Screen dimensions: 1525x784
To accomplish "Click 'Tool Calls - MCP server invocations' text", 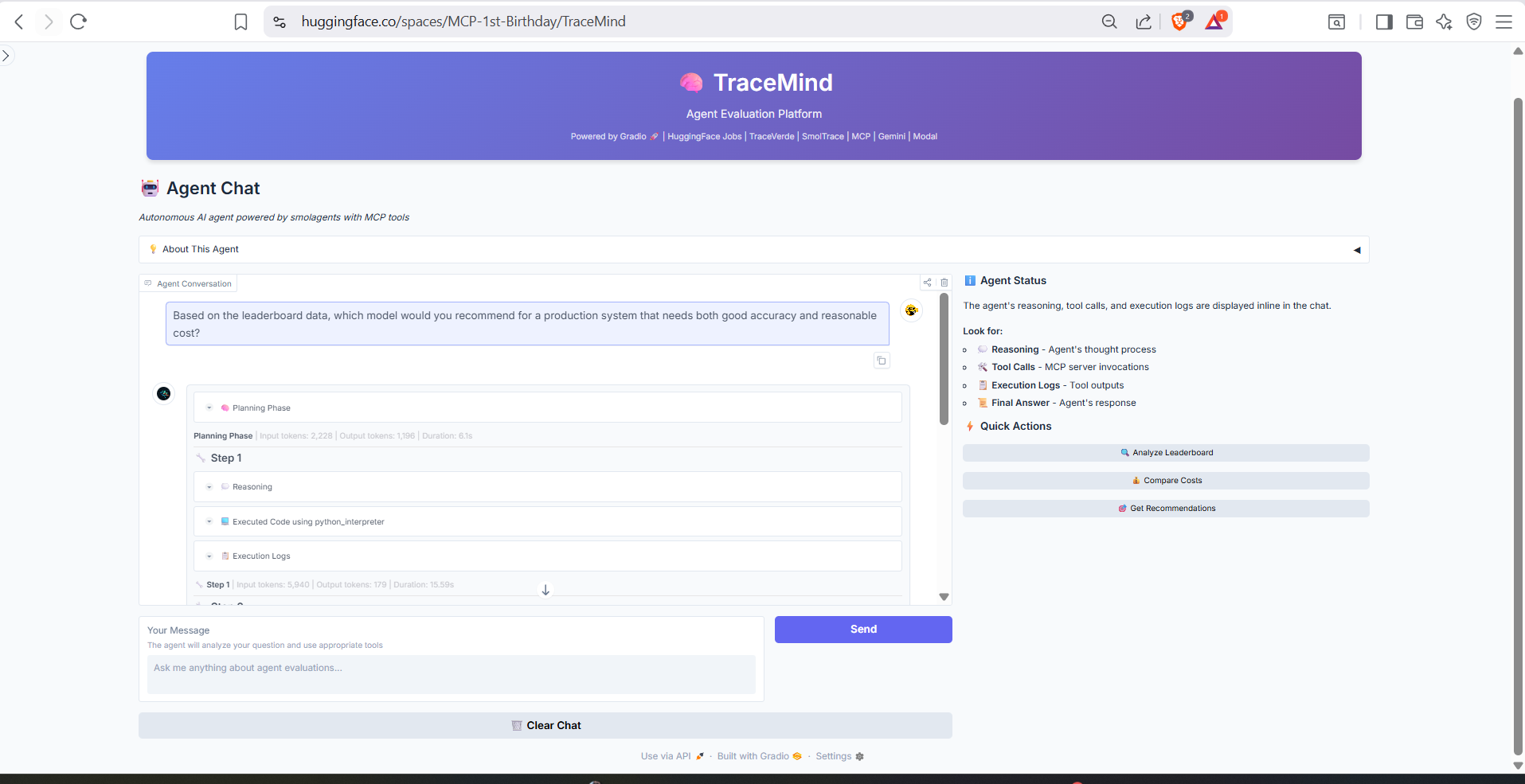I will click(x=1069, y=367).
